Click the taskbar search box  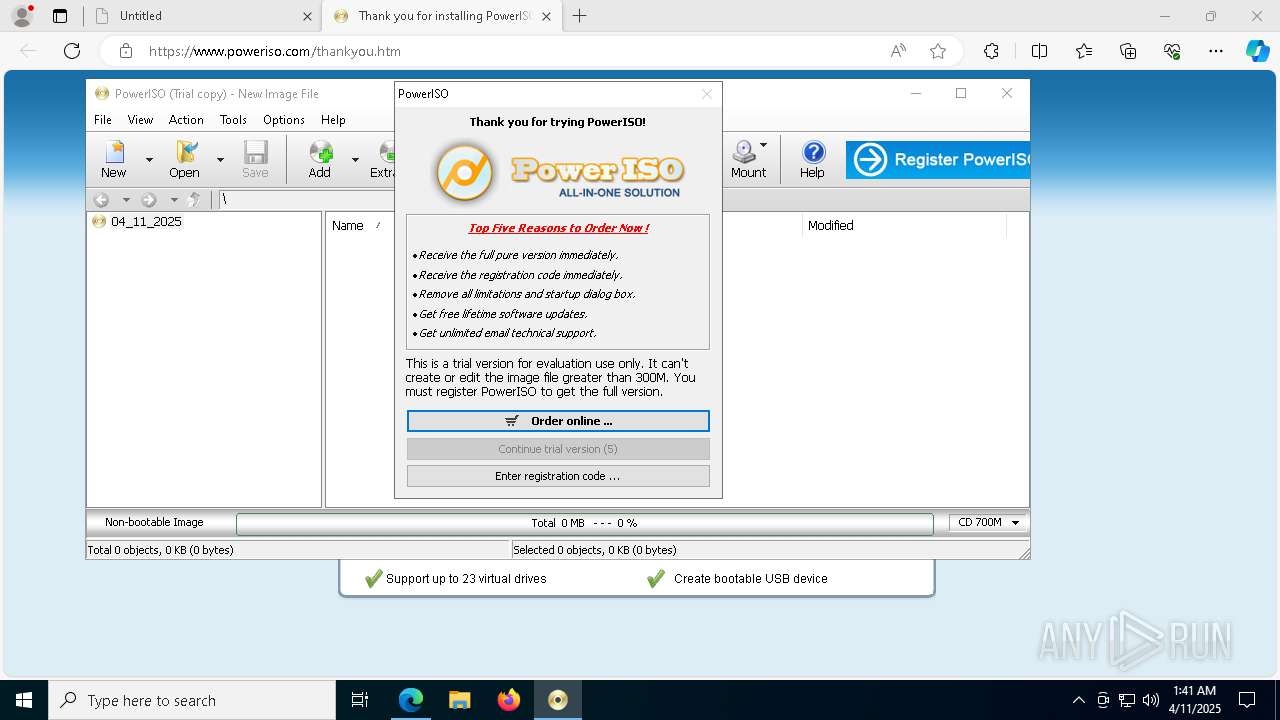click(192, 700)
